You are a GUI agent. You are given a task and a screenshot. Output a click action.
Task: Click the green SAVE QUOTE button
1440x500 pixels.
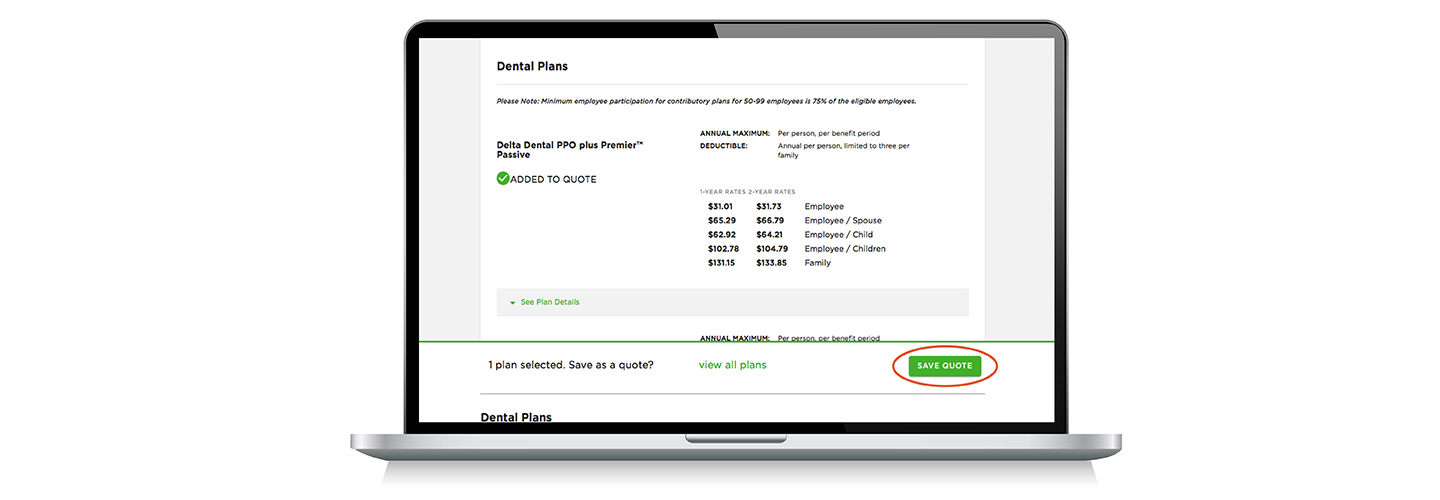(x=944, y=366)
